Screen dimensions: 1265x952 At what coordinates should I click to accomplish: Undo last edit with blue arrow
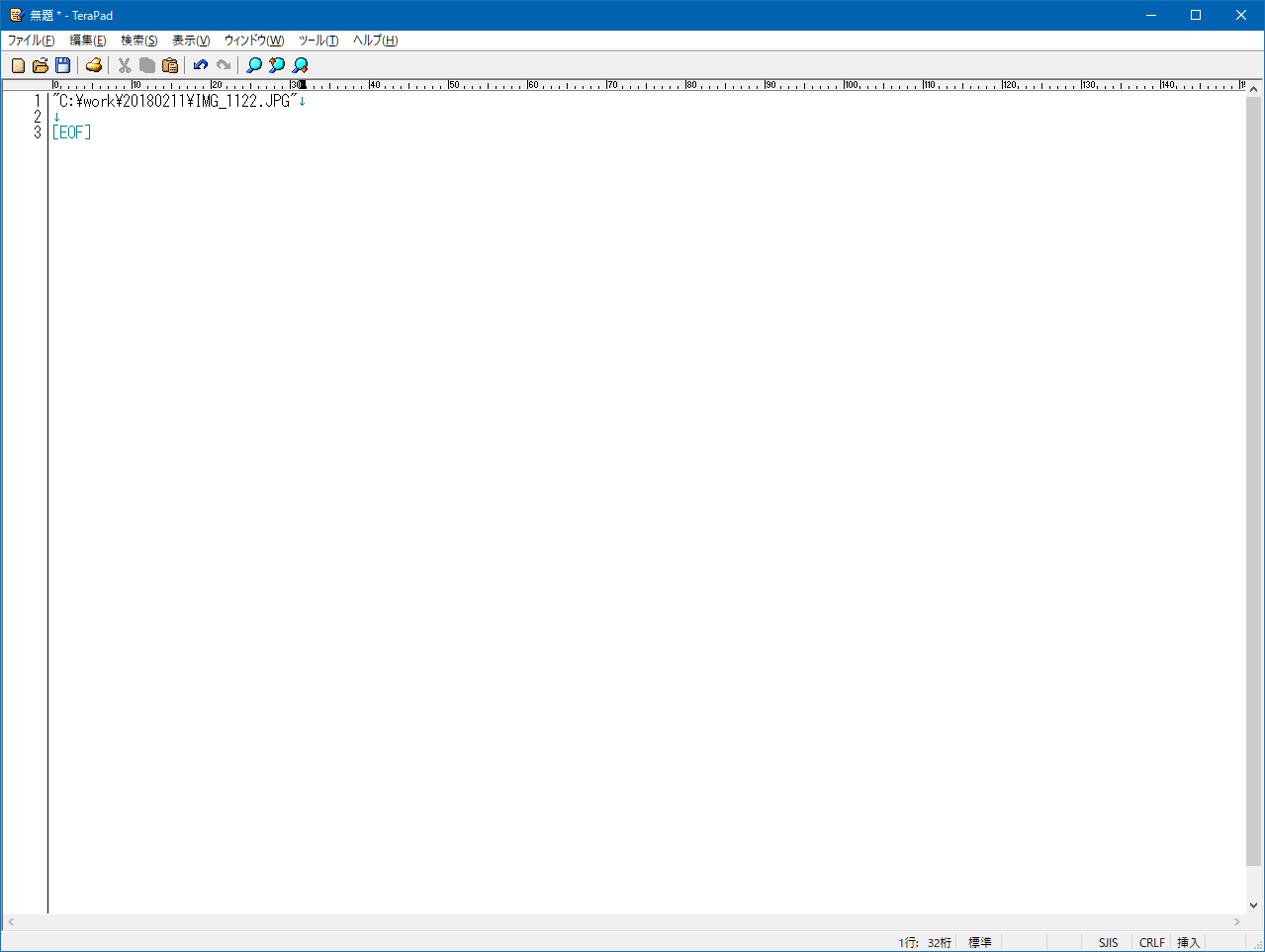pyautogui.click(x=201, y=65)
